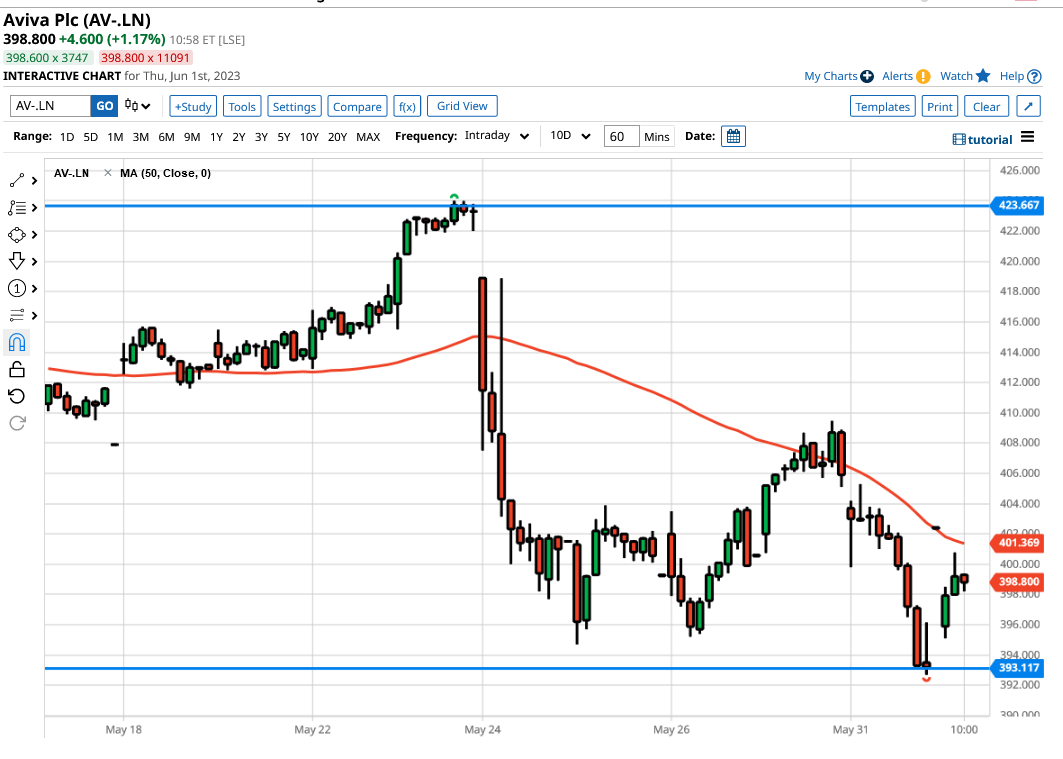The image size is (1063, 759).
Task: Select the polygon shape drawing tool
Action: [x=15, y=234]
